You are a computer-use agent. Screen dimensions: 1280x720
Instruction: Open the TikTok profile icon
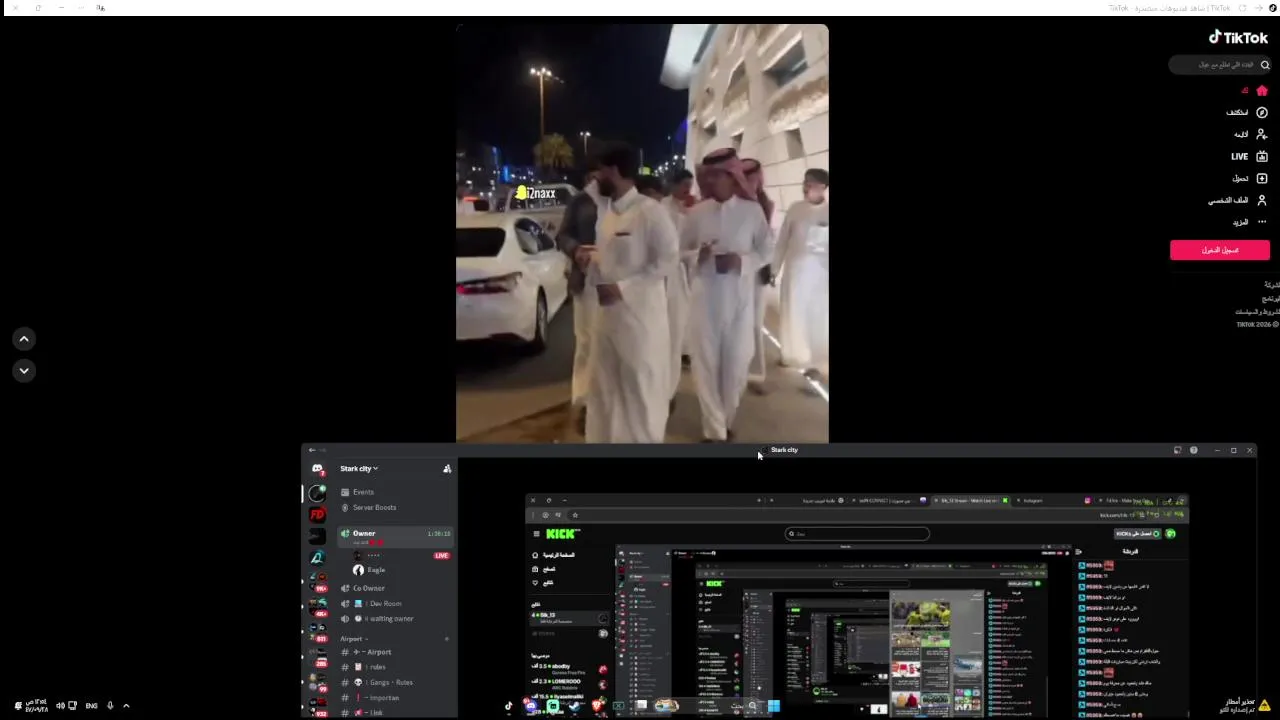pos(1262,200)
